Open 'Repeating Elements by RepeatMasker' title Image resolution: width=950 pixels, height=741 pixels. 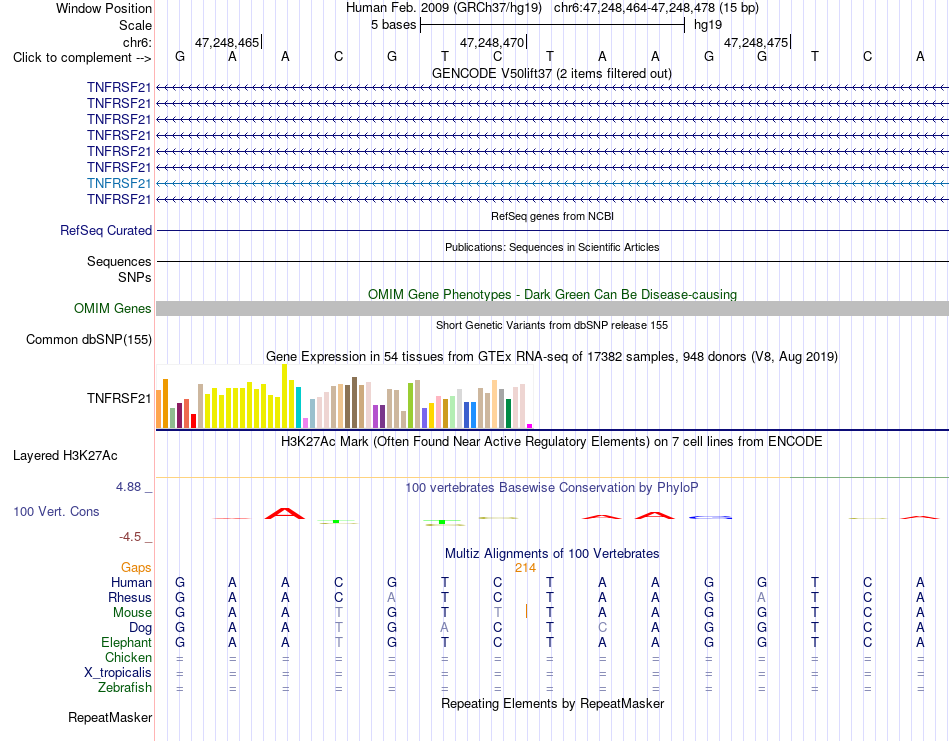552,703
